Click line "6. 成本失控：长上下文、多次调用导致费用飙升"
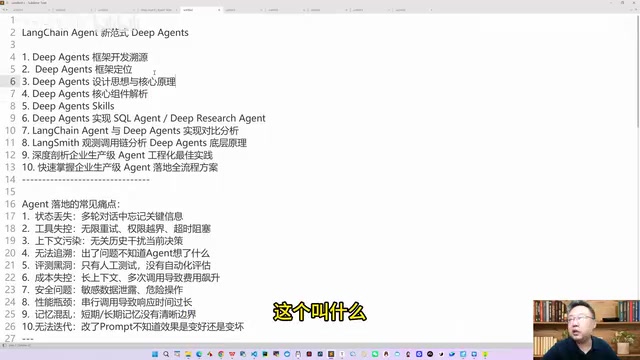Viewport: 640px width, 360px height. pyautogui.click(x=121, y=278)
